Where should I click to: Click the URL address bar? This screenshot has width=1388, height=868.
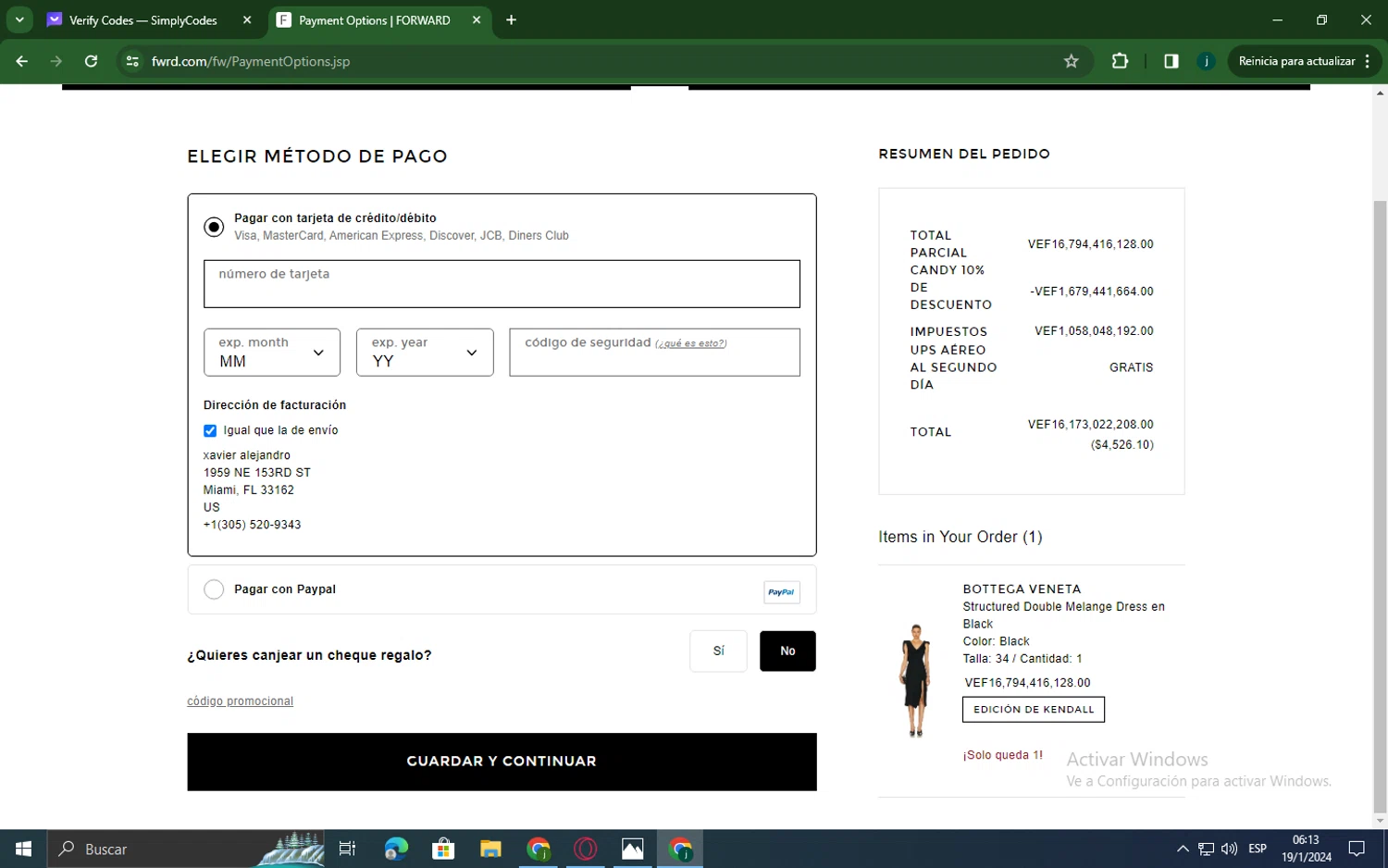(x=601, y=61)
